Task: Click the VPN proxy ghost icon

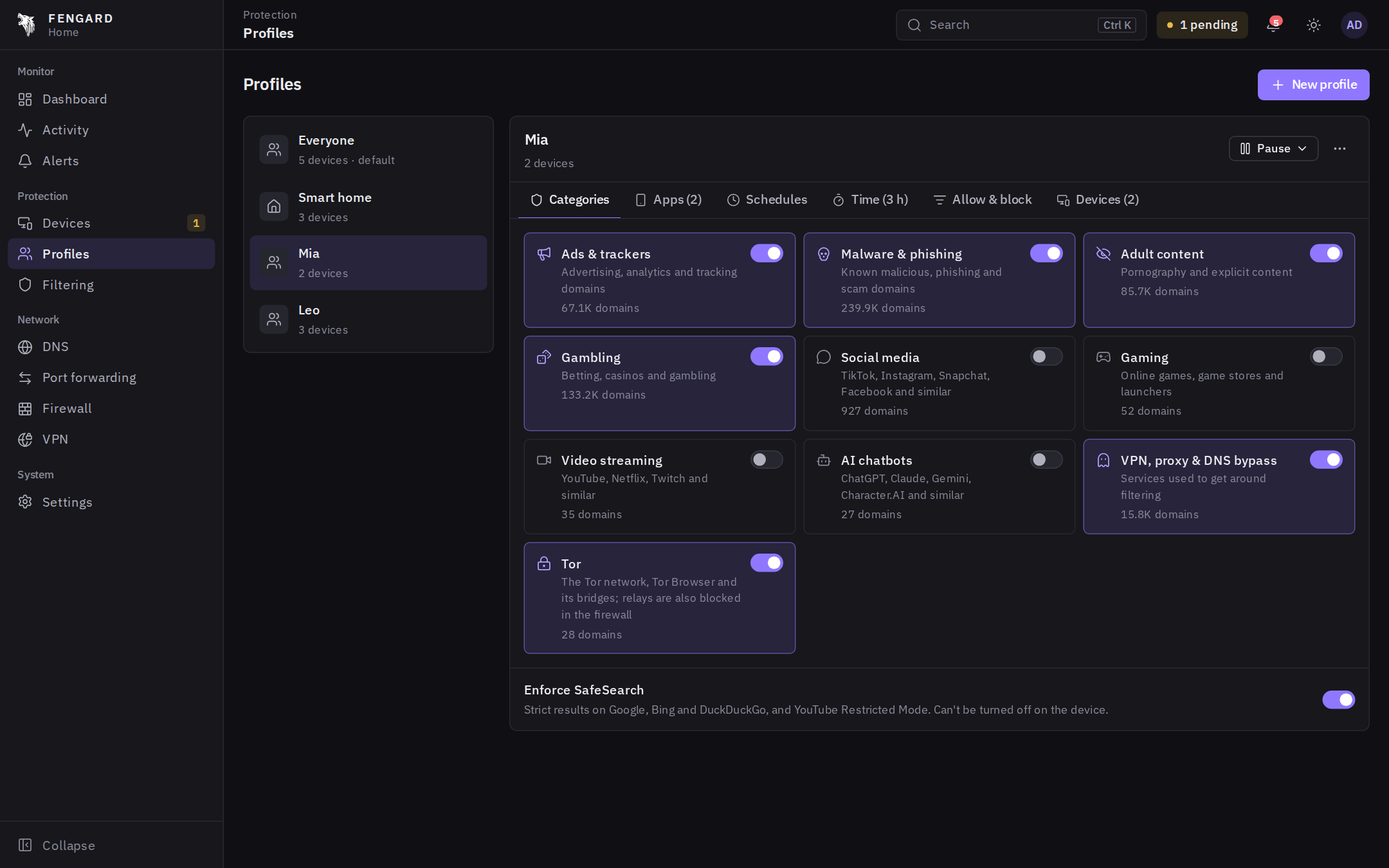Action: click(x=1103, y=460)
